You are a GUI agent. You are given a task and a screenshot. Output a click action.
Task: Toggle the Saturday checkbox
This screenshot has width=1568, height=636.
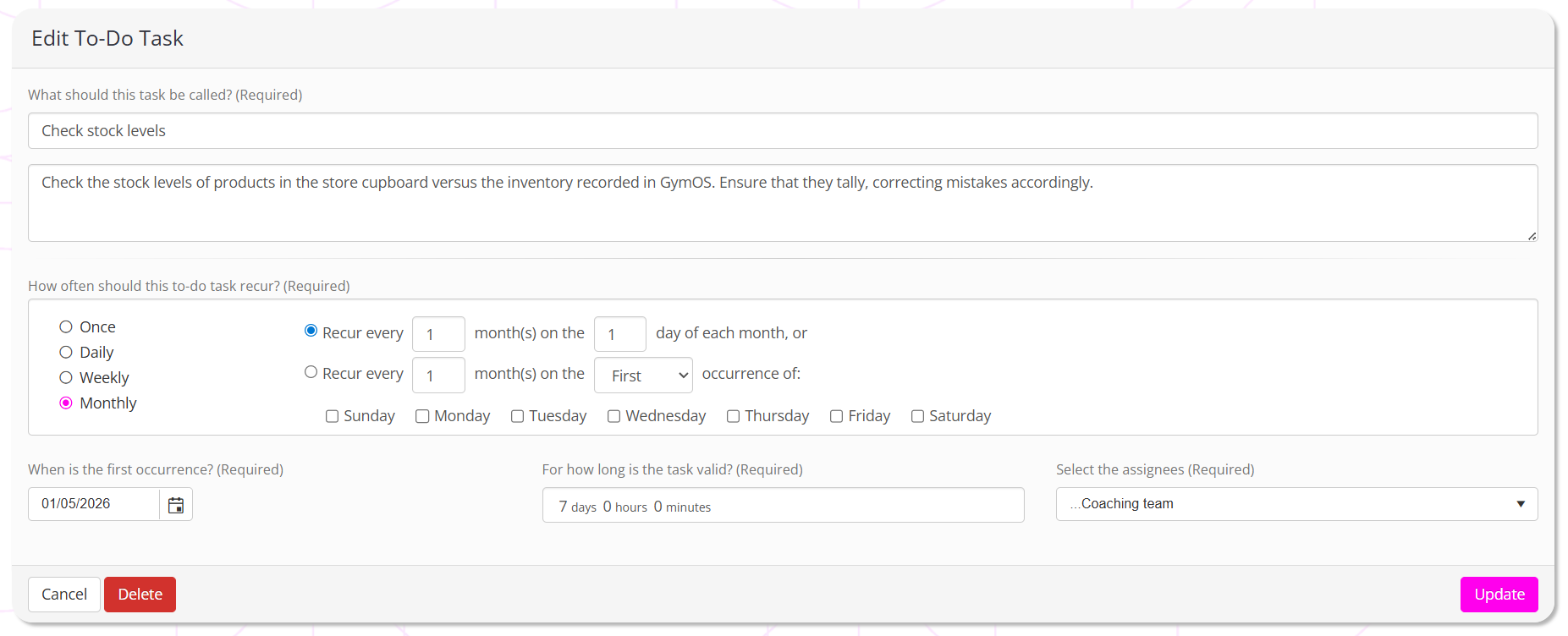[x=917, y=416]
